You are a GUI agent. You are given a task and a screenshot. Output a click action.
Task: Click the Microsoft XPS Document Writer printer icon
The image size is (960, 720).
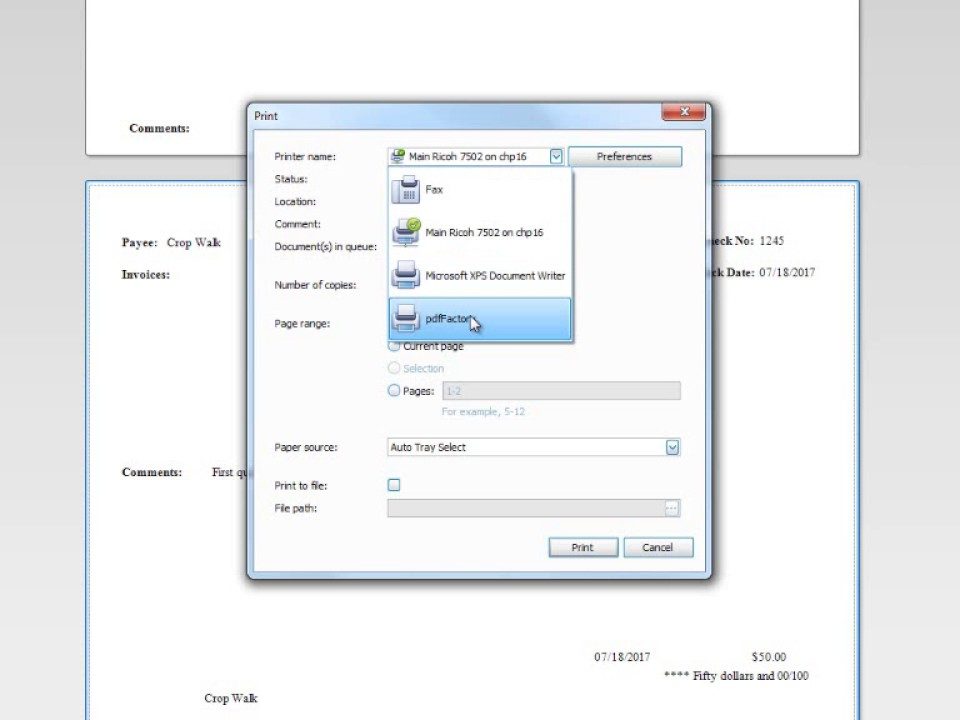[406, 276]
